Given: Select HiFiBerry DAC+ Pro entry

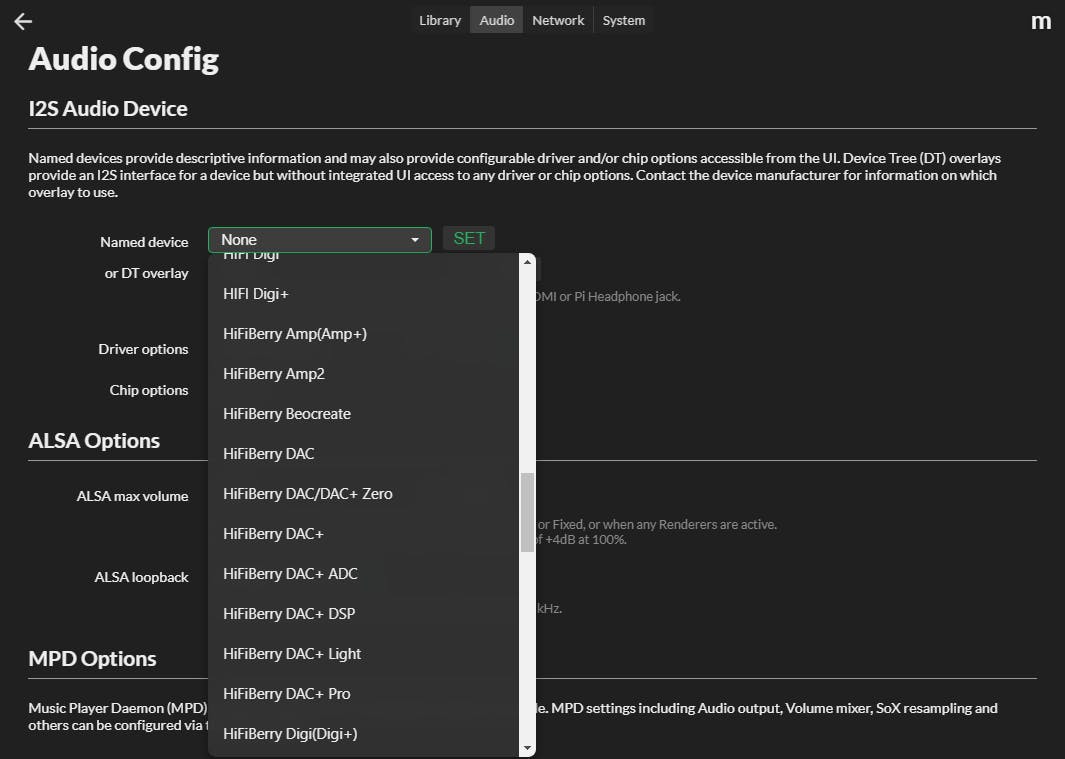Looking at the screenshot, I should click(x=286, y=694).
